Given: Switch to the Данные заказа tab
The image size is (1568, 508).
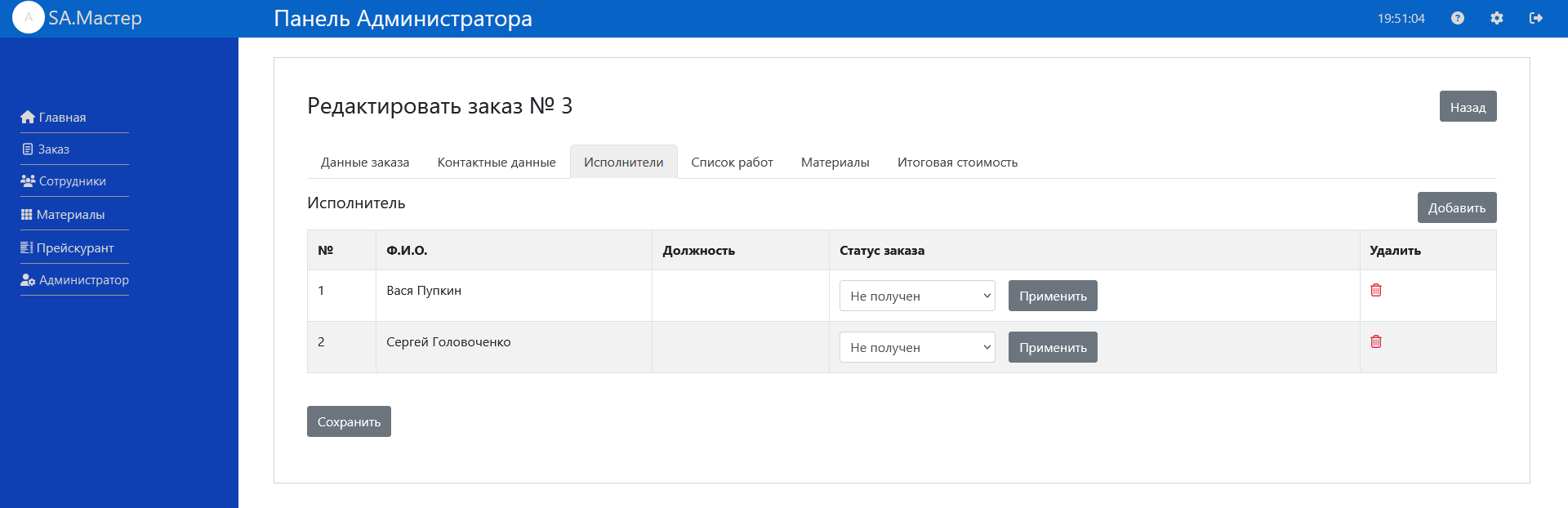Looking at the screenshot, I should click(x=365, y=162).
